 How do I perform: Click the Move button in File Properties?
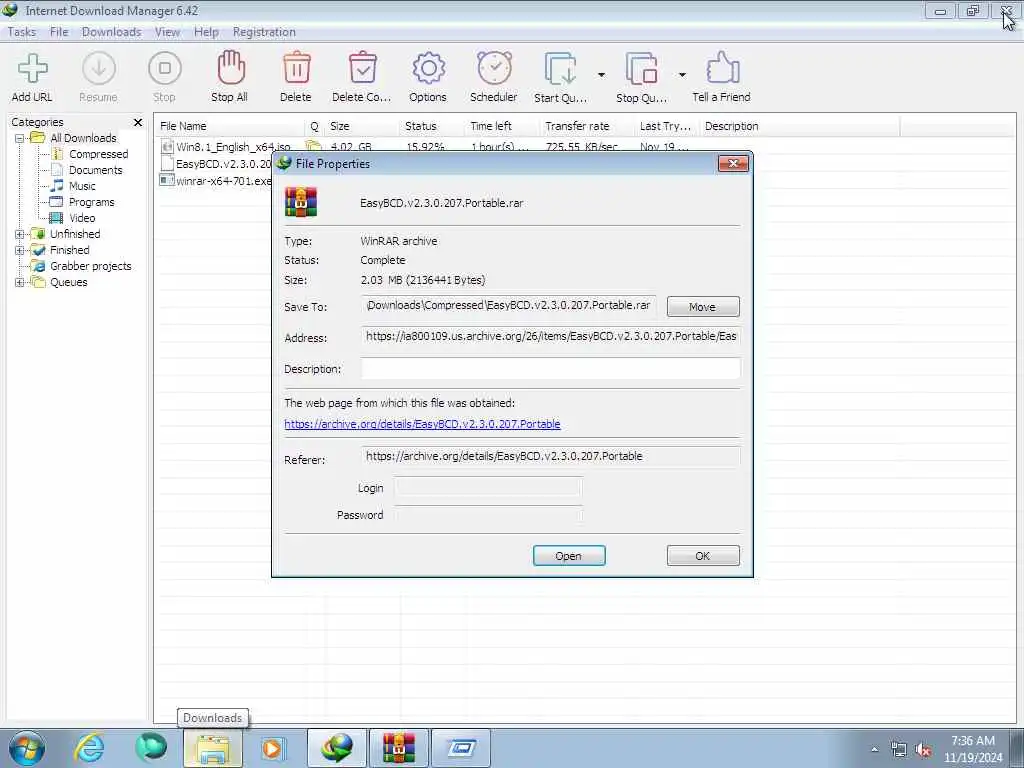(x=703, y=307)
